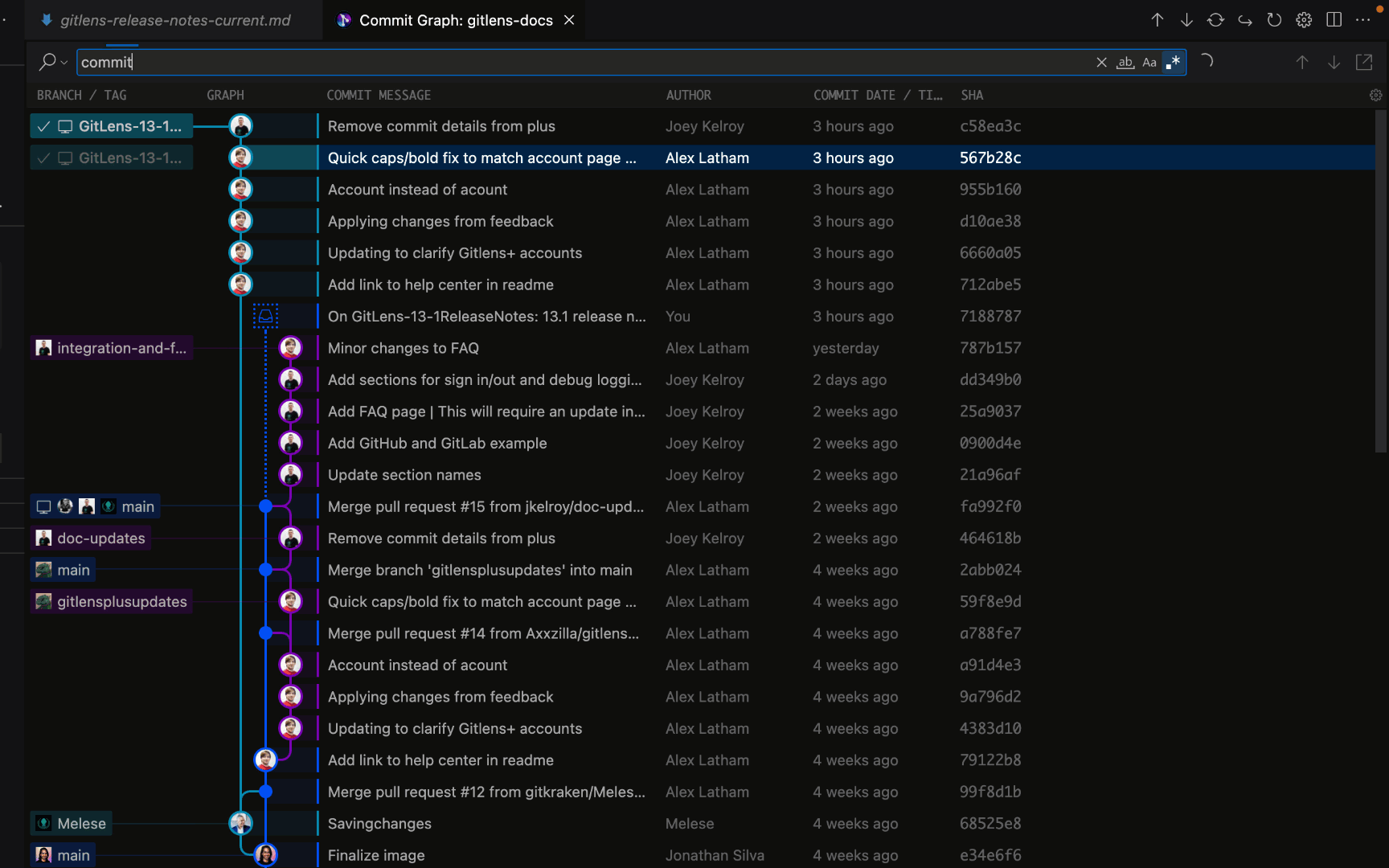The width and height of the screenshot is (1389, 868).
Task: Click the curved forward arrow toolbar icon
Action: (x=1245, y=20)
